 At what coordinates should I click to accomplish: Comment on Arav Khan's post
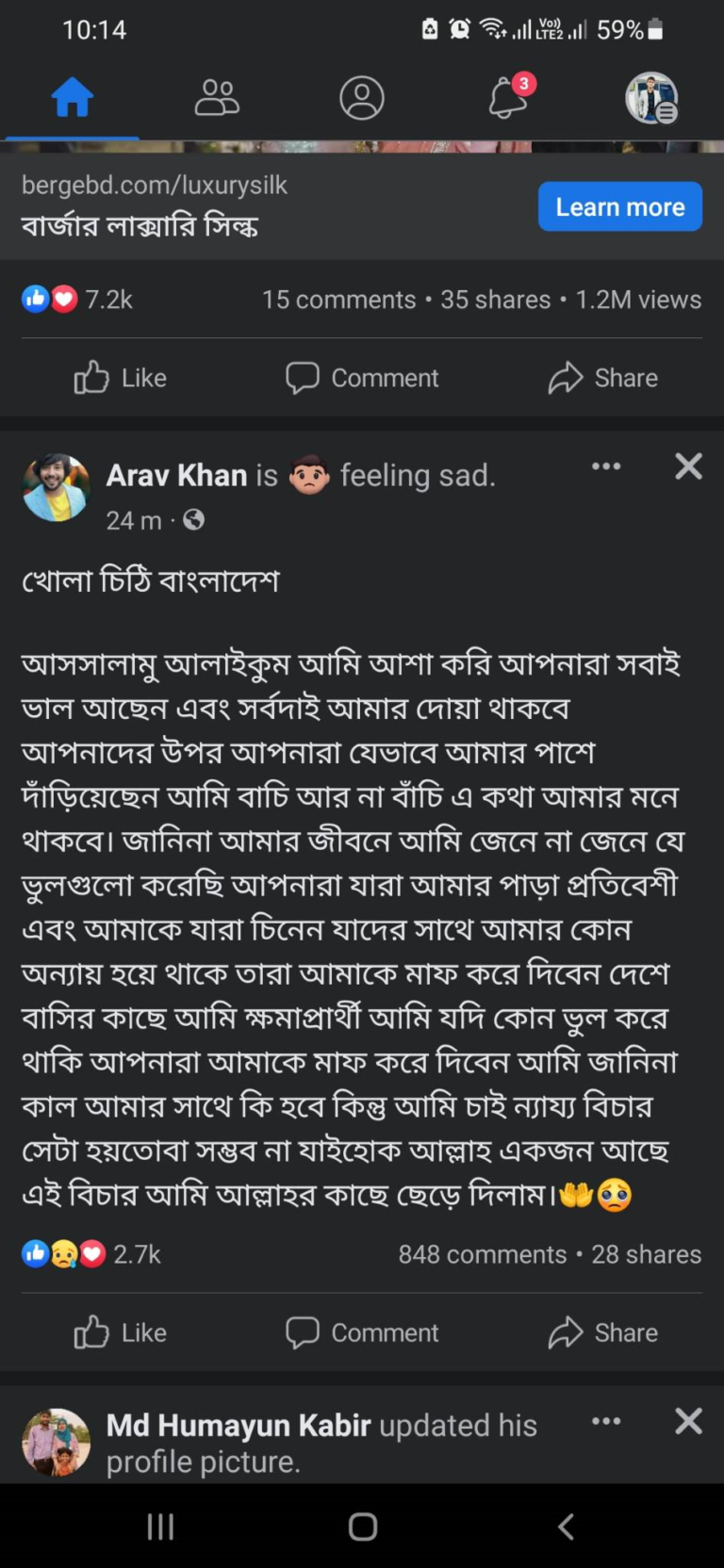(362, 1332)
